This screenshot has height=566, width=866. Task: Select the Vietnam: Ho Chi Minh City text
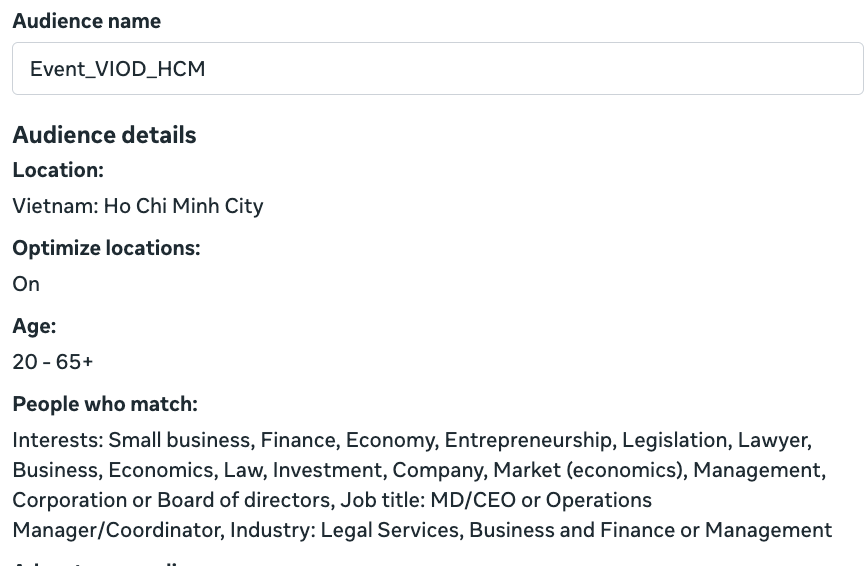tap(138, 206)
